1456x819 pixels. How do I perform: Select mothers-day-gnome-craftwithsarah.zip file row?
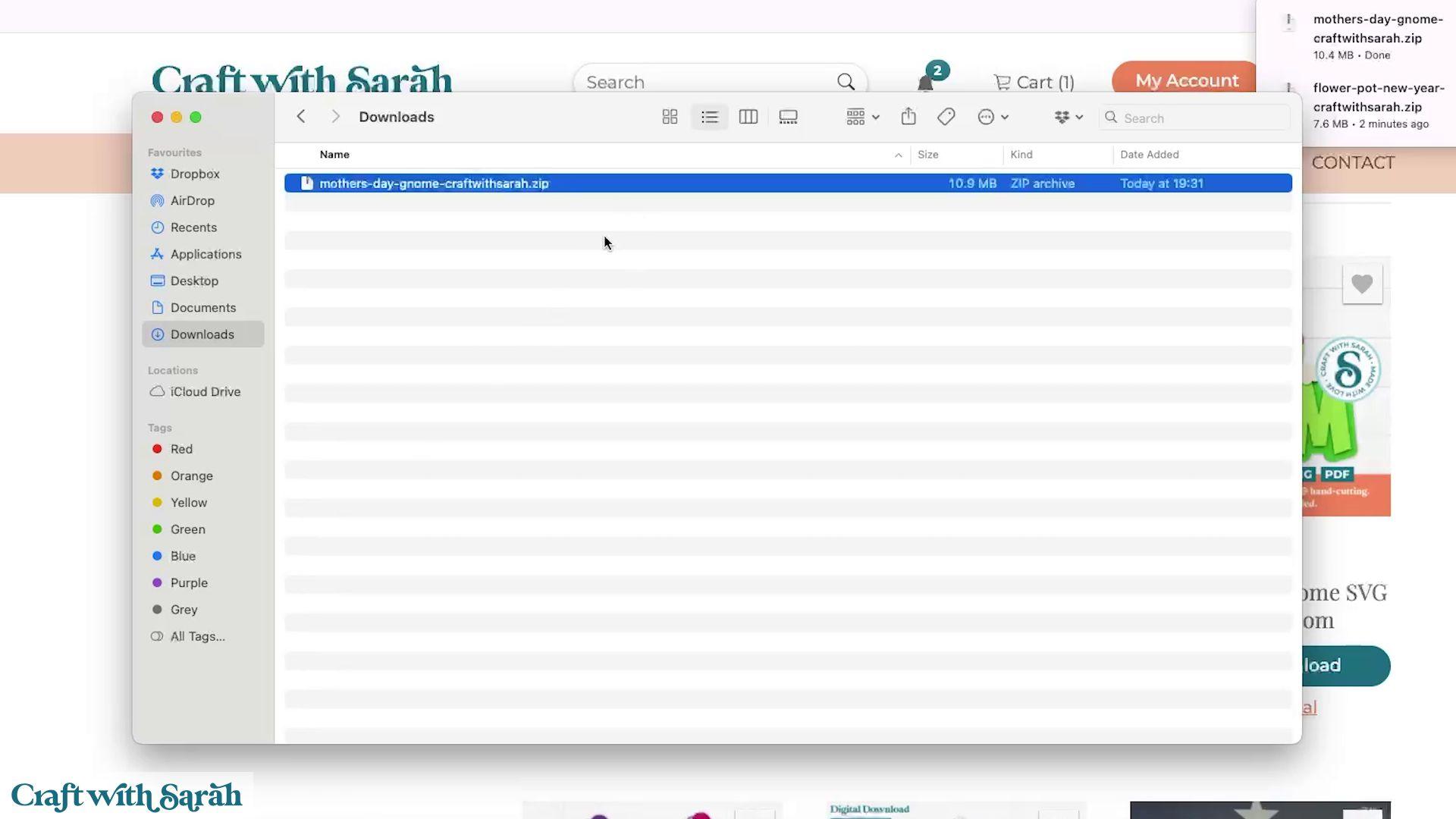tap(788, 184)
